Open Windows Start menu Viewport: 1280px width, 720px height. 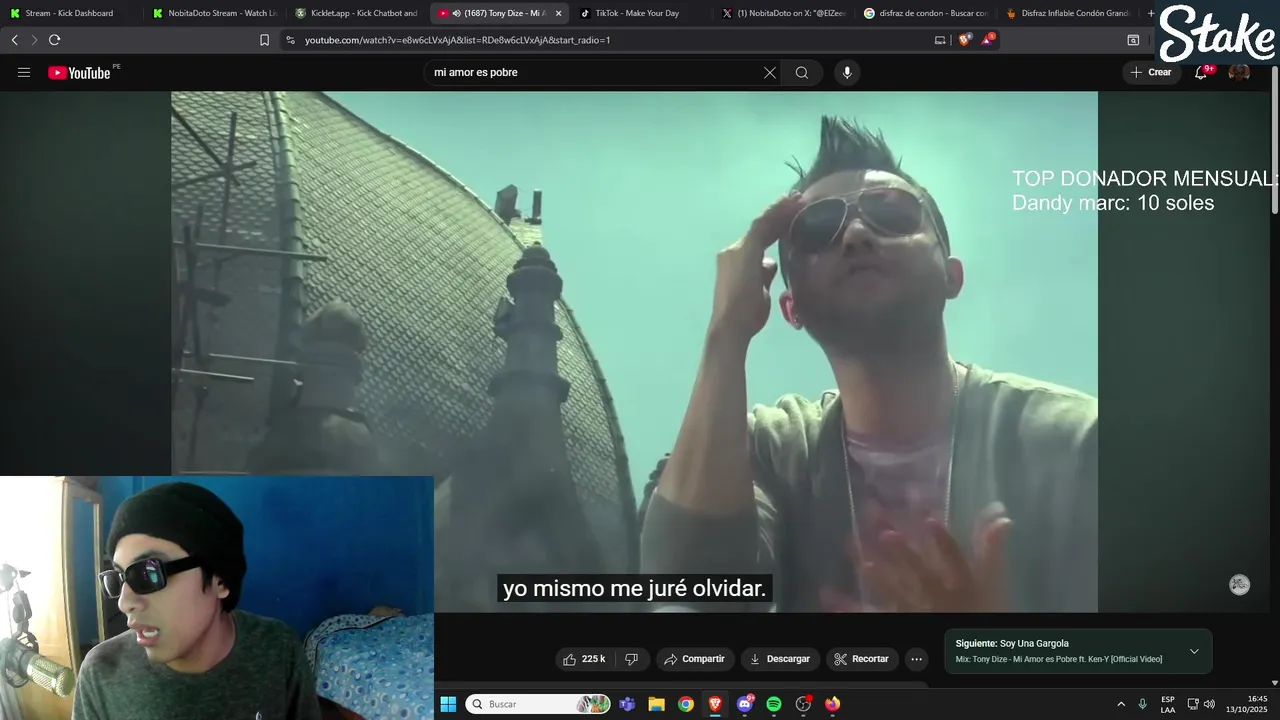tap(448, 704)
